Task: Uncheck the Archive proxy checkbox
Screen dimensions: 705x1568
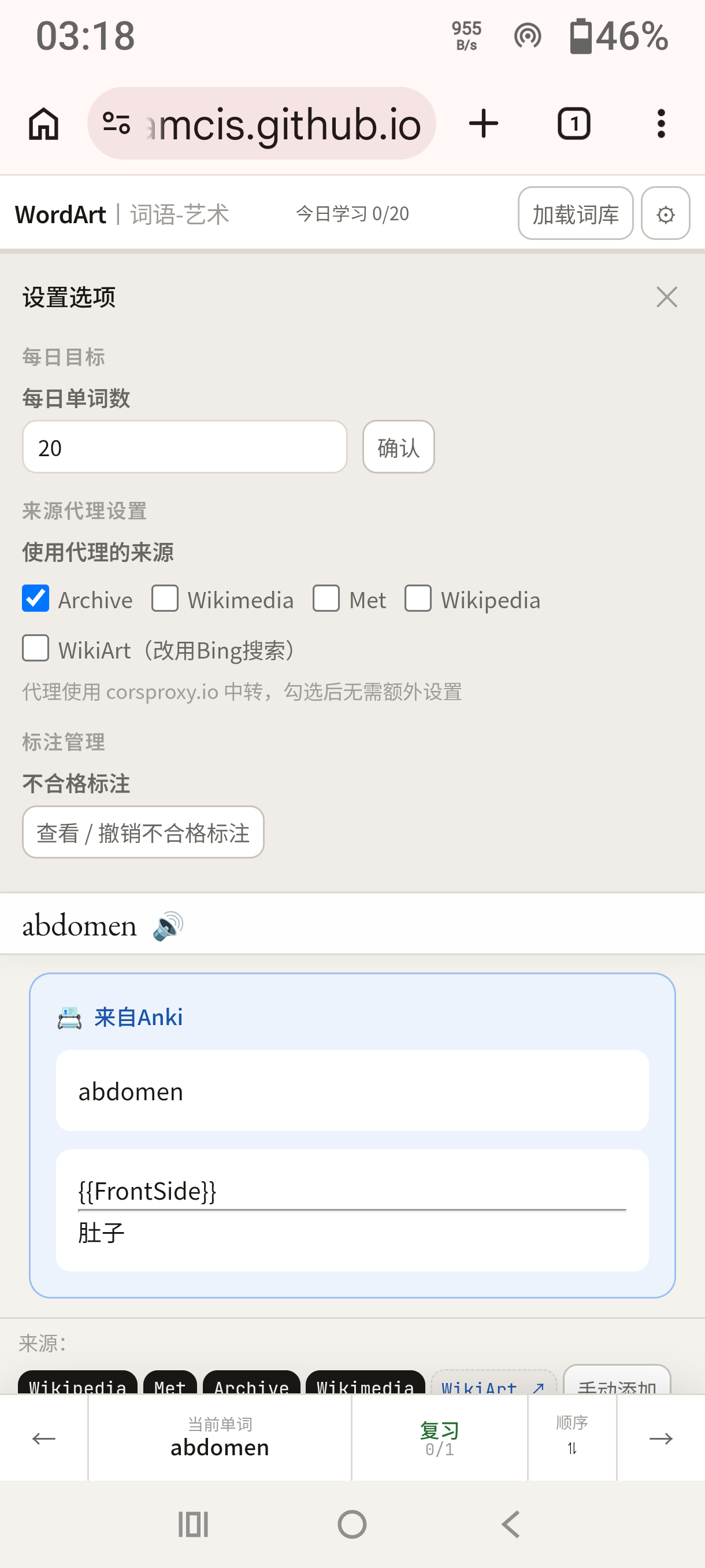Action: click(36, 598)
